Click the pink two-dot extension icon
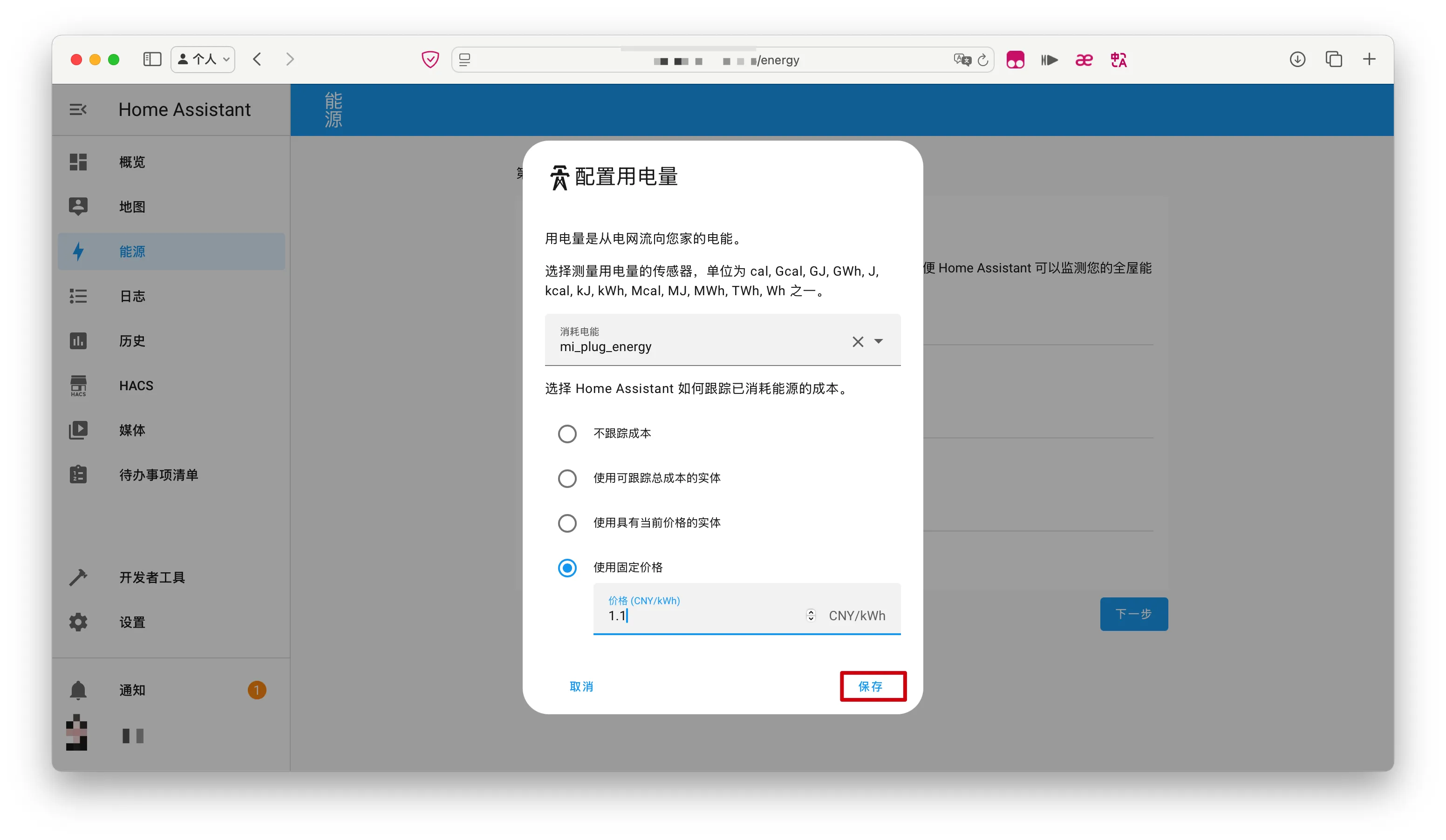This screenshot has height=840, width=1446. tap(1015, 60)
